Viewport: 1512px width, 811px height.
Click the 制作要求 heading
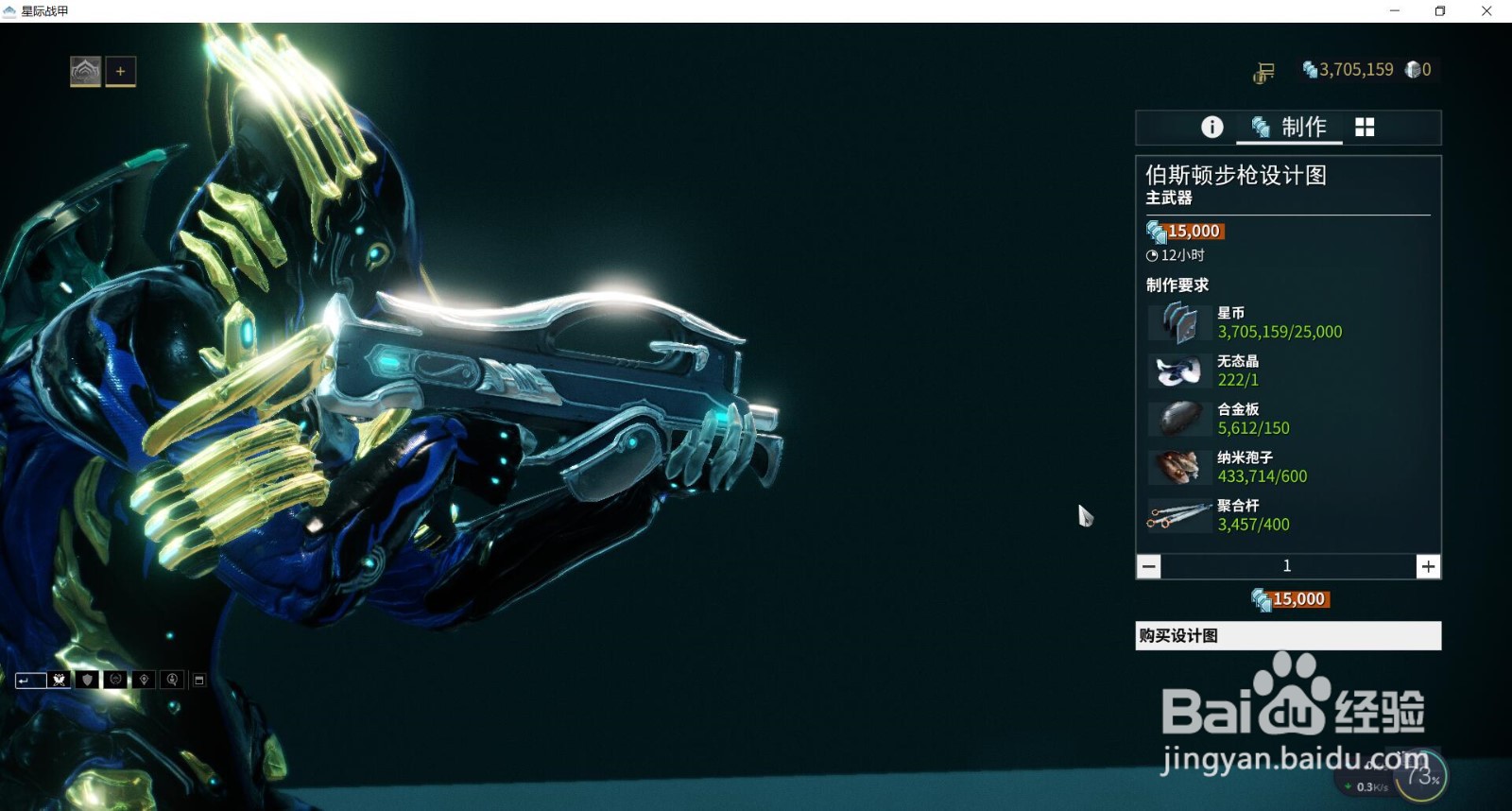[1177, 285]
